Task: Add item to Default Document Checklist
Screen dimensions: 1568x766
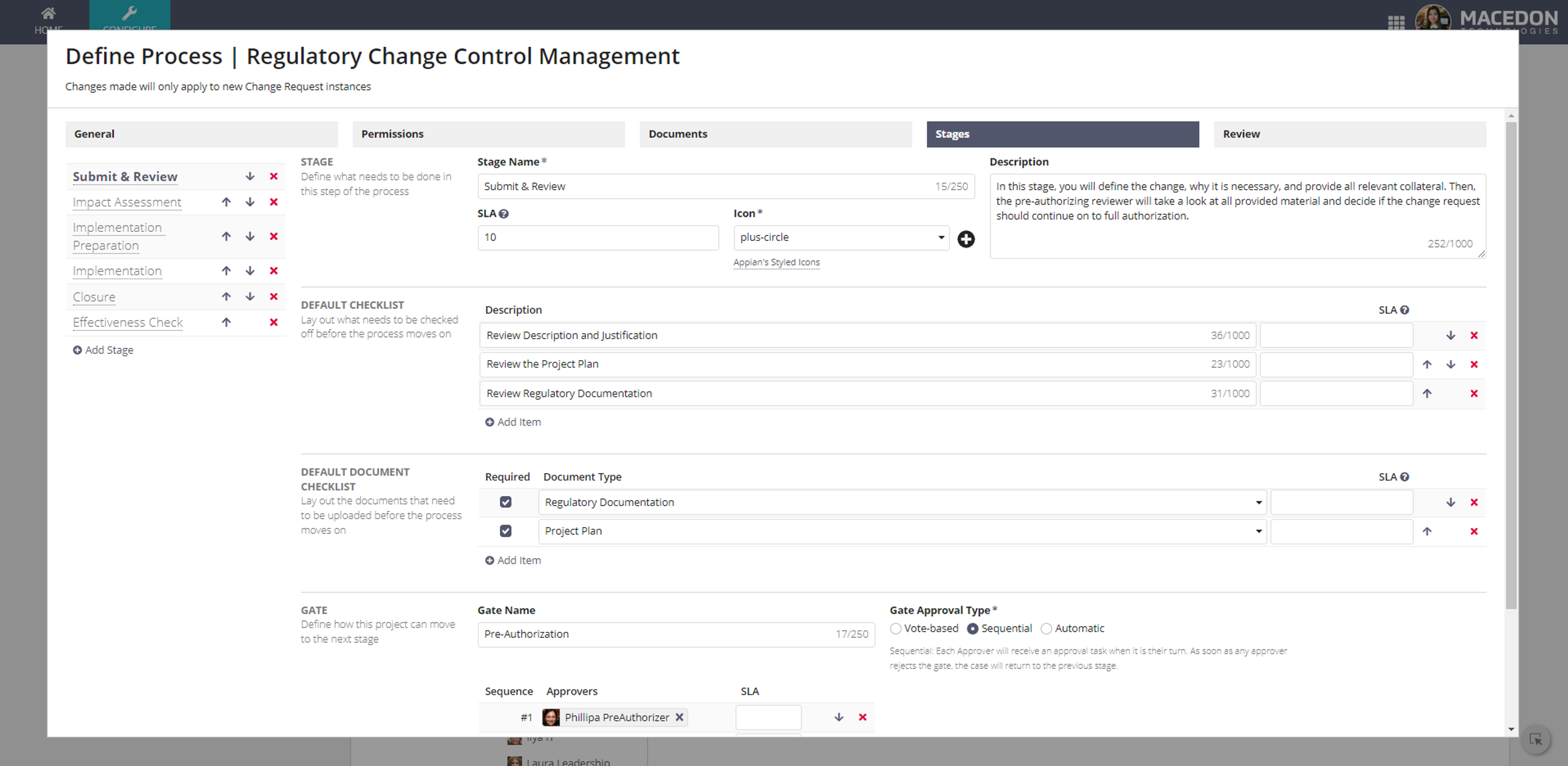Action: point(512,560)
